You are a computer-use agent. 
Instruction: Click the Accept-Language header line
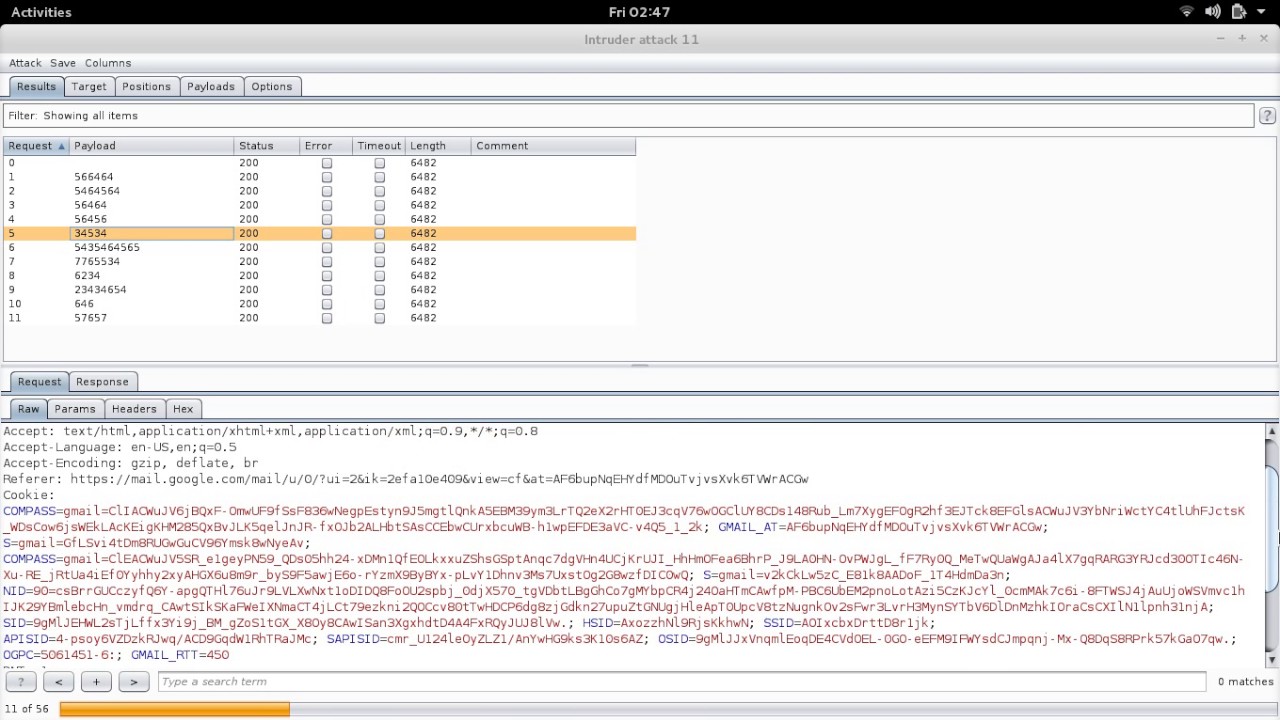[120, 447]
